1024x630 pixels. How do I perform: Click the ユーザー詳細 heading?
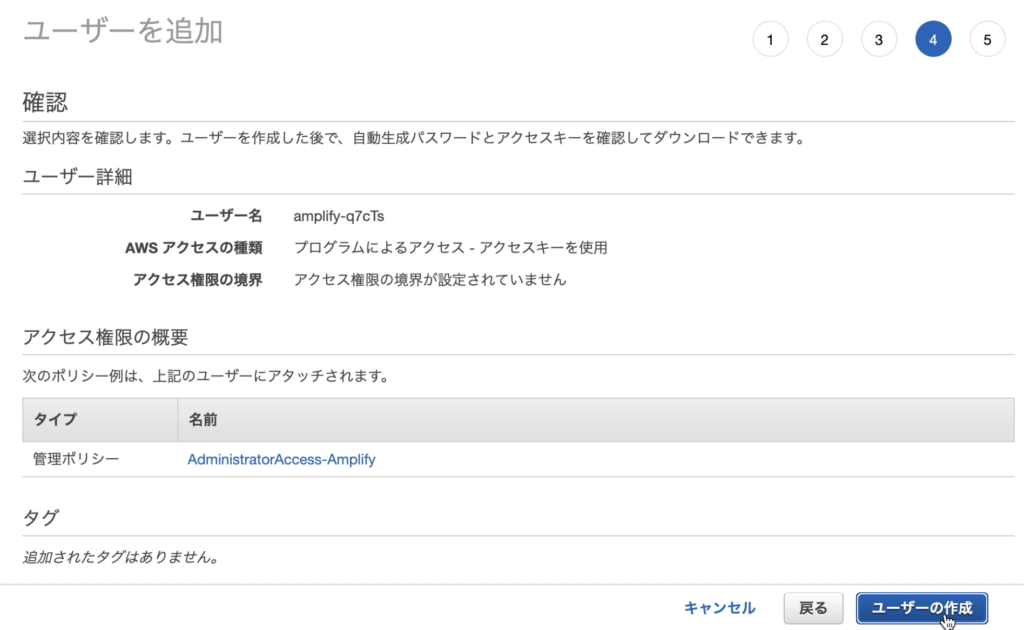[78, 176]
